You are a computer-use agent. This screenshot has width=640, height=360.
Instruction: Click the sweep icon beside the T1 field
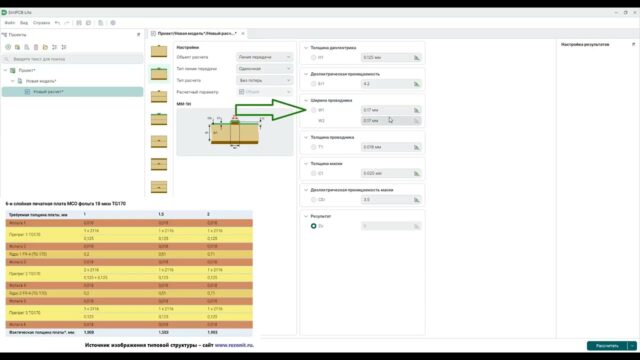(417, 147)
